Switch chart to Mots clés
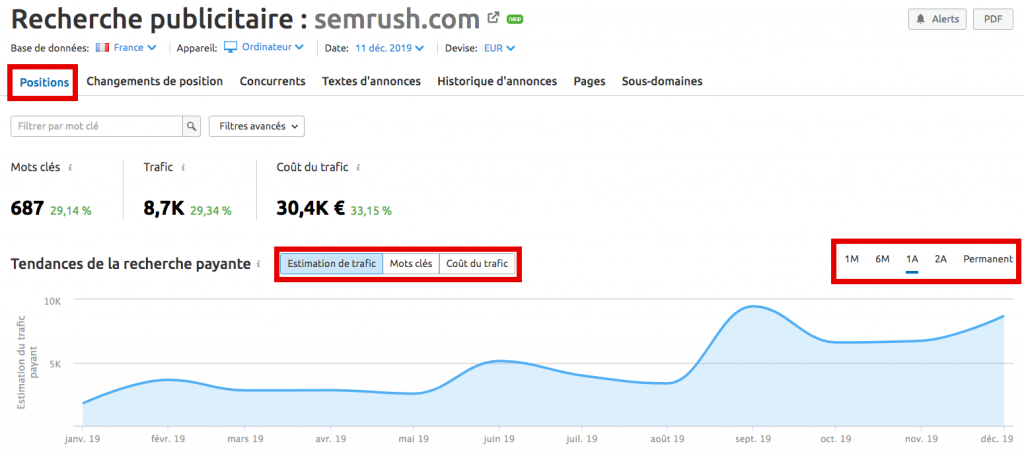Viewport: 1024px width, 458px height. pyautogui.click(x=411, y=264)
